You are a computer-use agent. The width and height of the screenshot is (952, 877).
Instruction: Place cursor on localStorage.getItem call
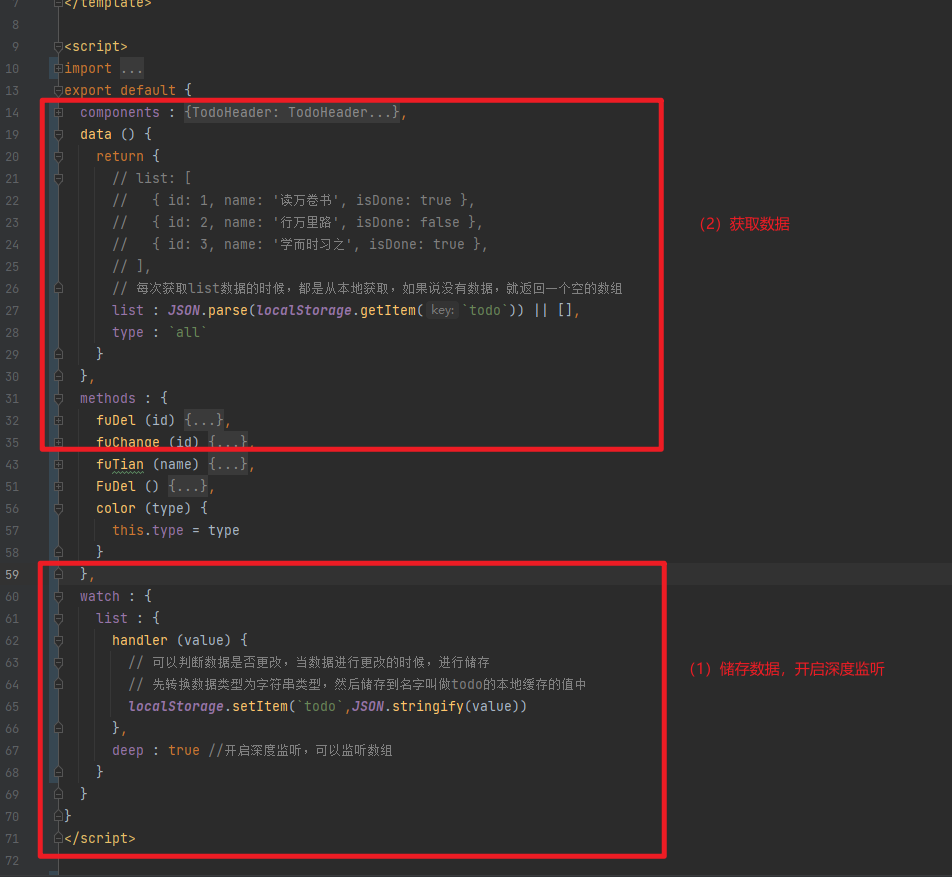[x=336, y=310]
